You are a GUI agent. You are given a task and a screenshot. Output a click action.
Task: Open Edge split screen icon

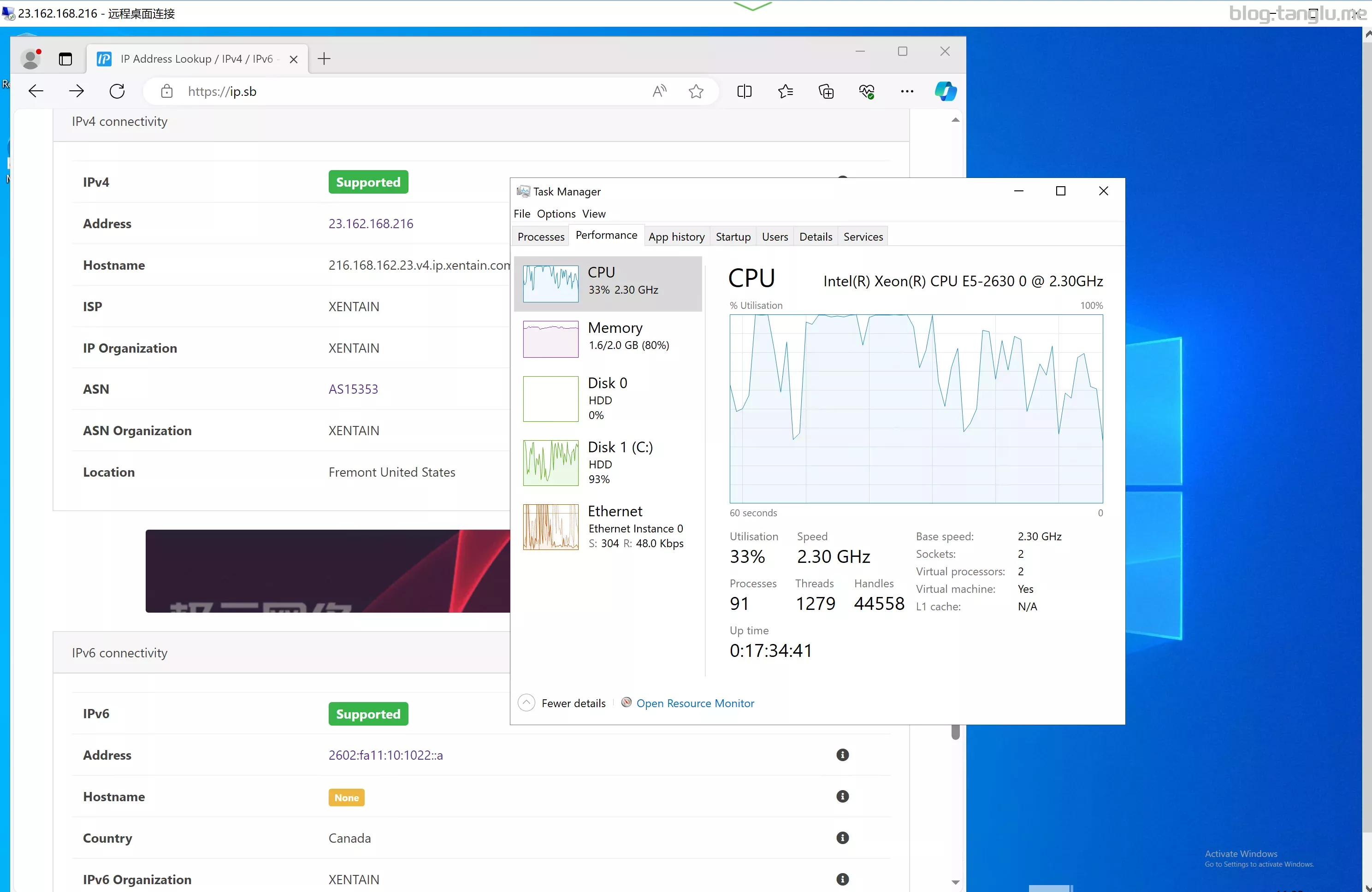pos(744,91)
